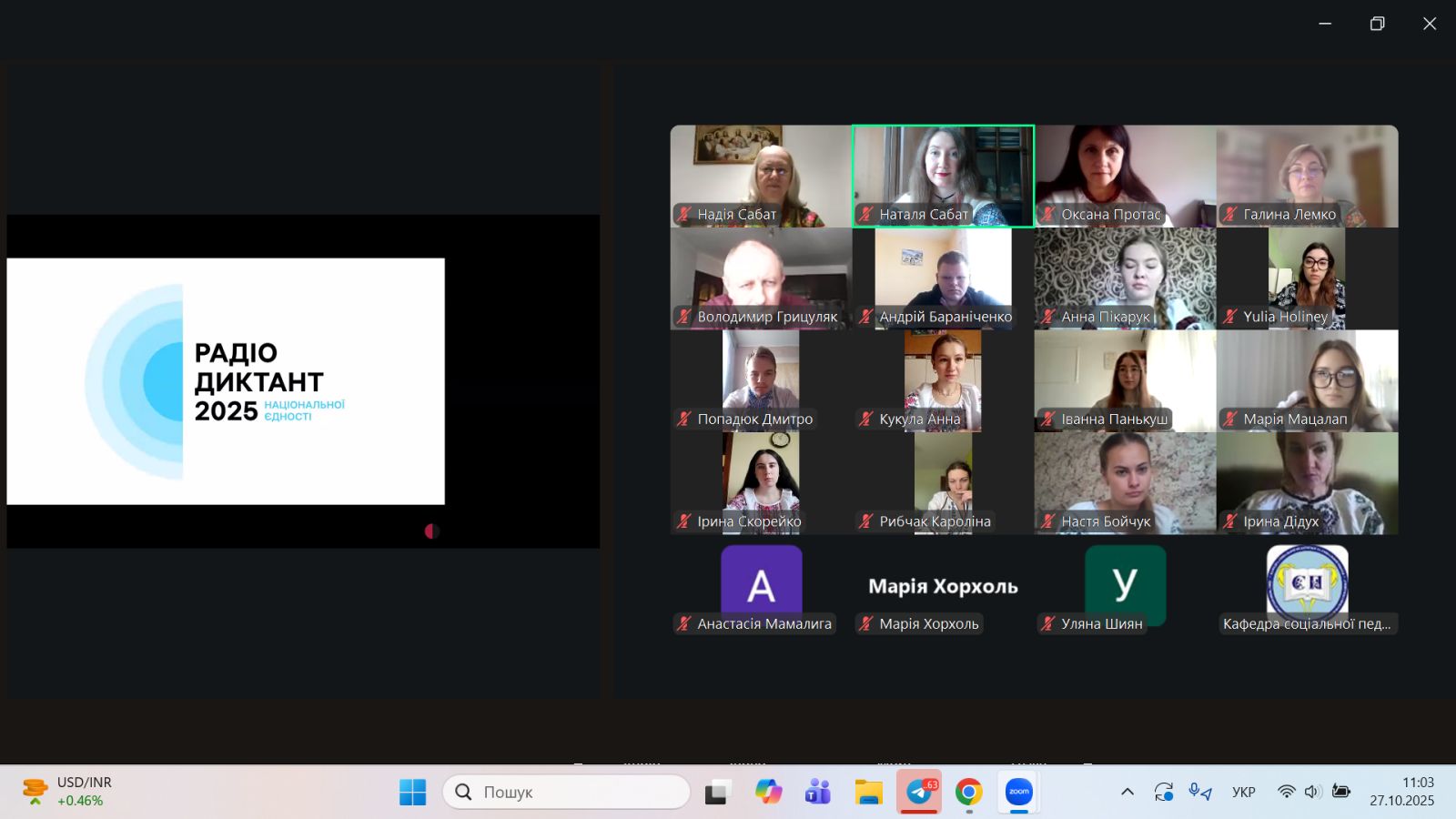
Task: Select Наталя Сабат's highlighted video tile
Action: coord(943,173)
